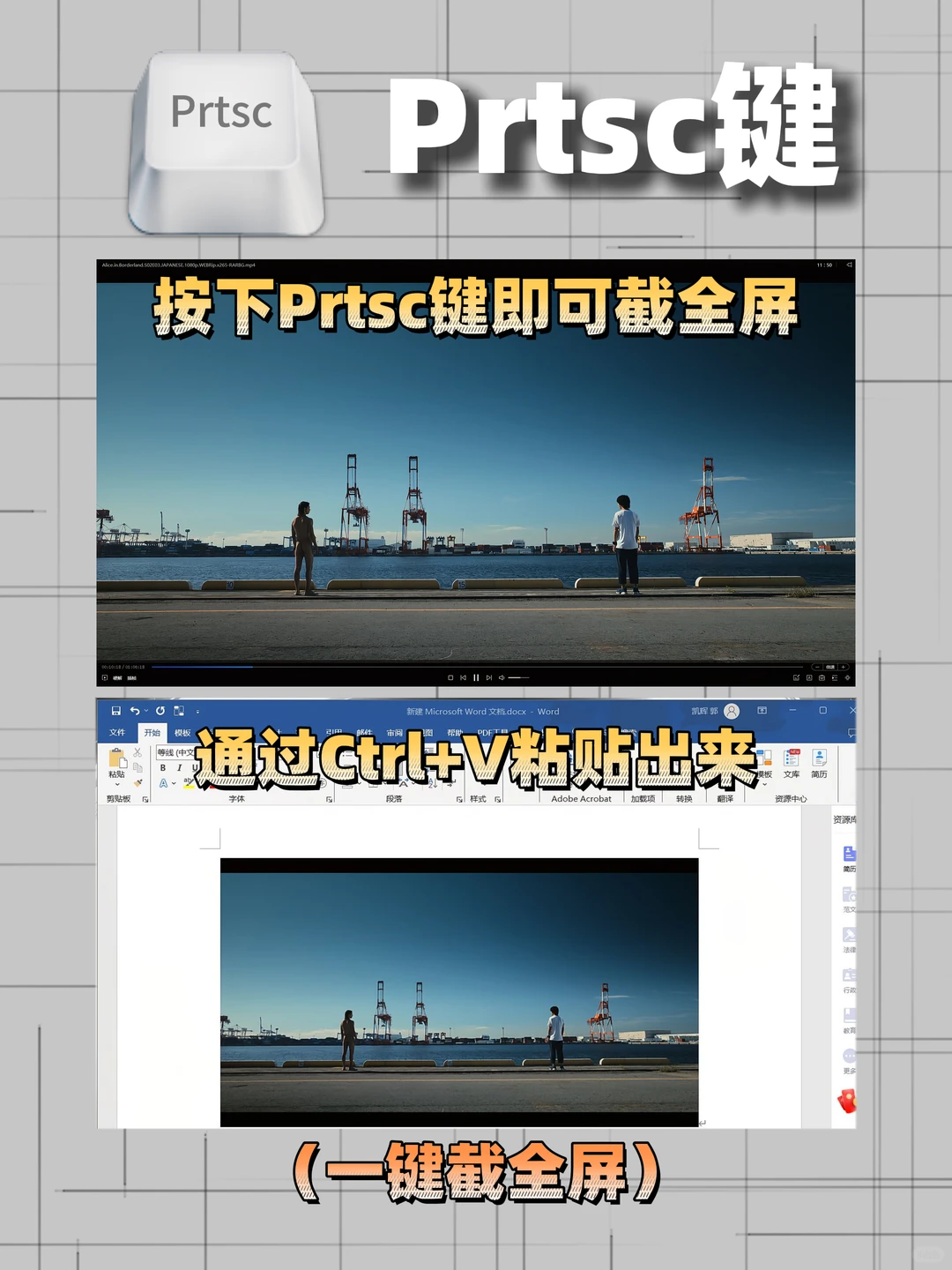The image size is (952, 1270).
Task: Switch to the 开始 ribbon tab
Action: [x=154, y=732]
